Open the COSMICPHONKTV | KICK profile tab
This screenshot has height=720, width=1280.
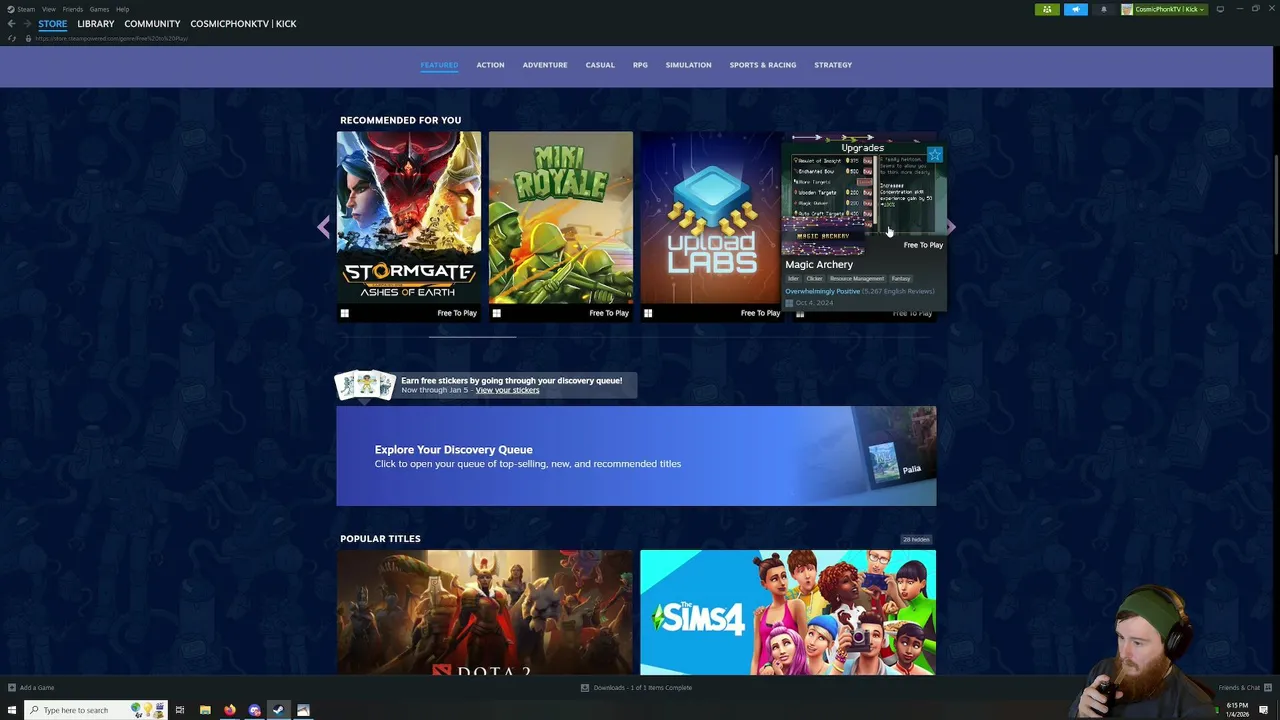click(x=243, y=24)
